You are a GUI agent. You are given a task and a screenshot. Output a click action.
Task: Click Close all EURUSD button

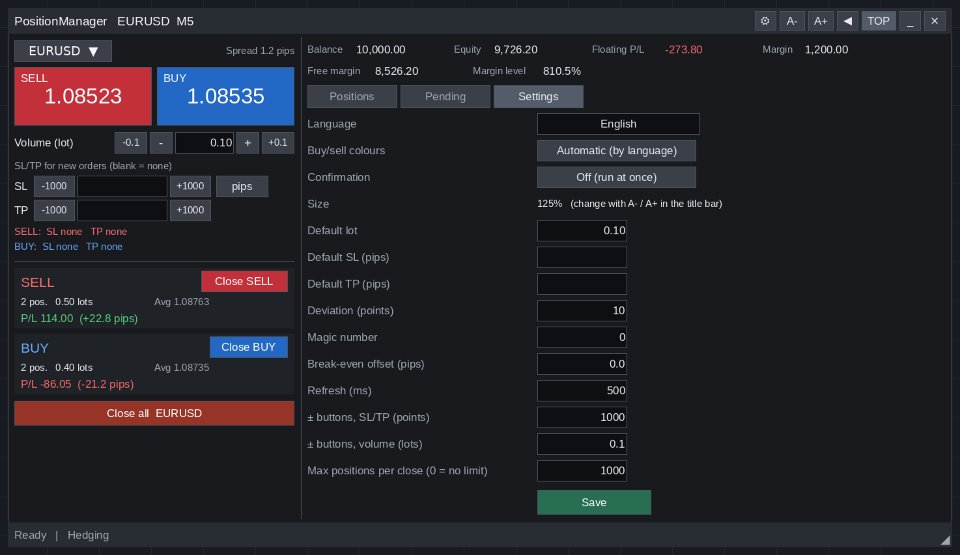pyautogui.click(x=154, y=413)
